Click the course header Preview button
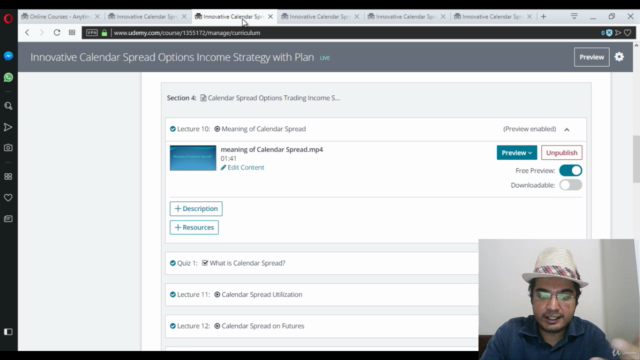Image resolution: width=640 pixels, height=360 pixels. point(591,57)
